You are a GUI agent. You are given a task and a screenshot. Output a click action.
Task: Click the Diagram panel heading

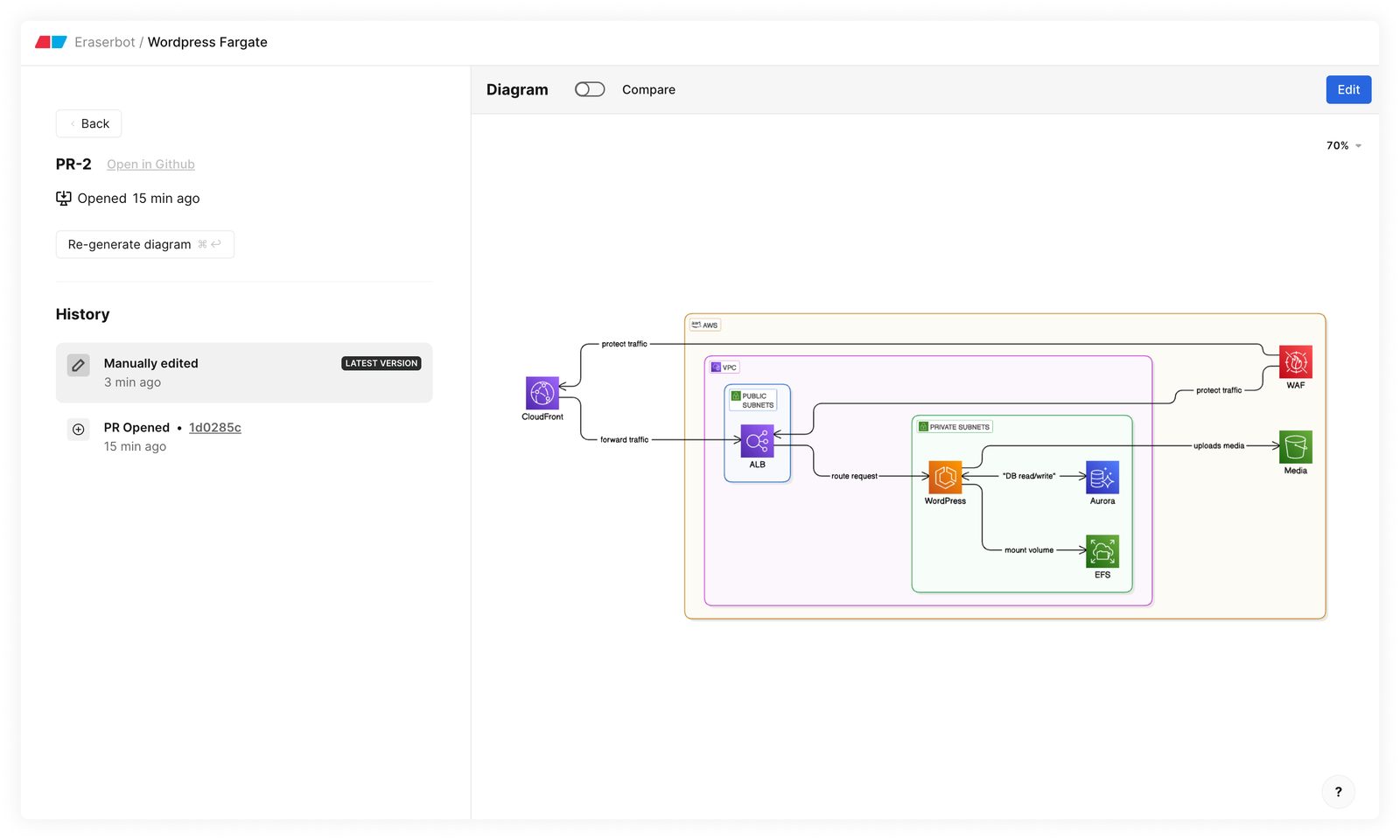[517, 89]
